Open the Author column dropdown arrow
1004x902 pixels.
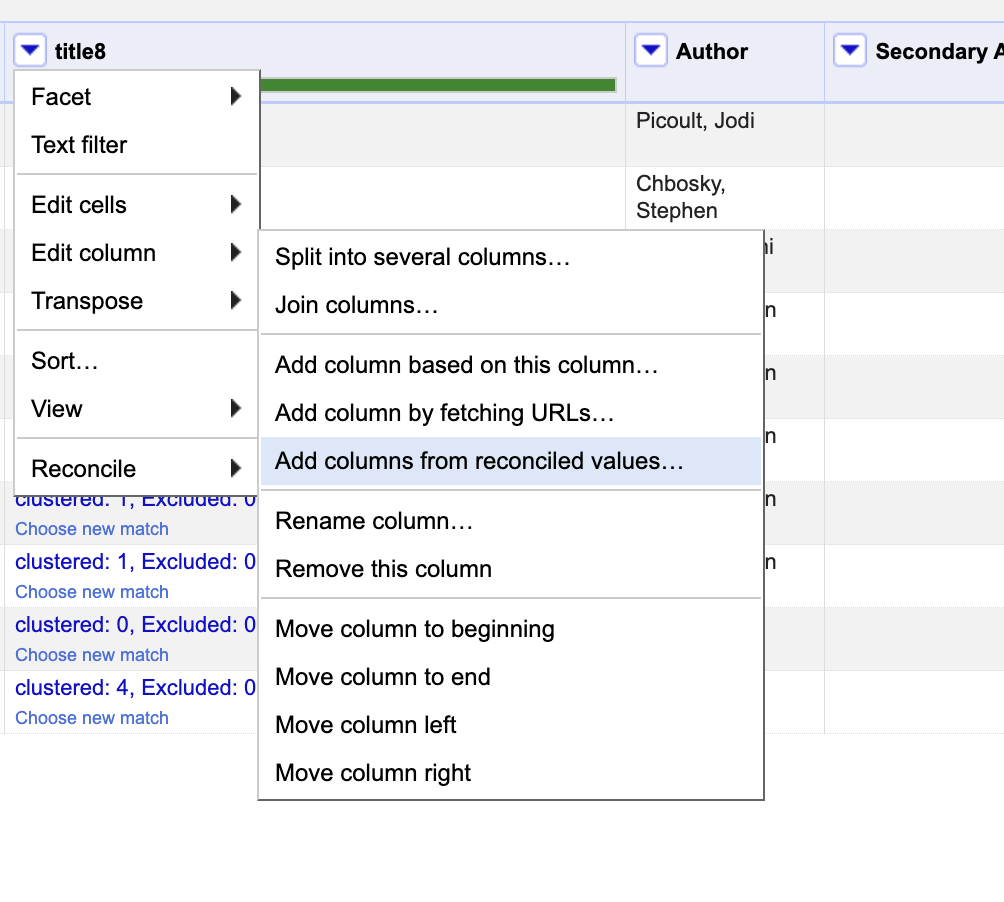click(651, 50)
